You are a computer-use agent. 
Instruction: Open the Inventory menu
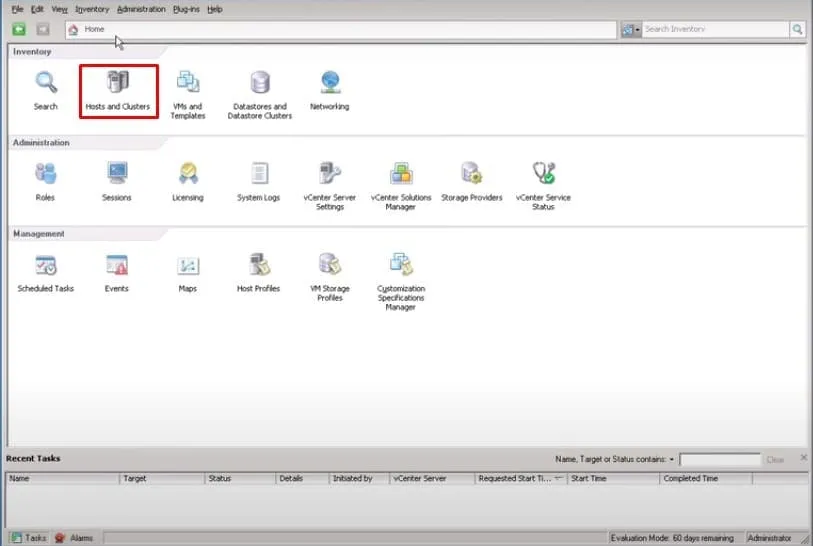[x=92, y=9]
